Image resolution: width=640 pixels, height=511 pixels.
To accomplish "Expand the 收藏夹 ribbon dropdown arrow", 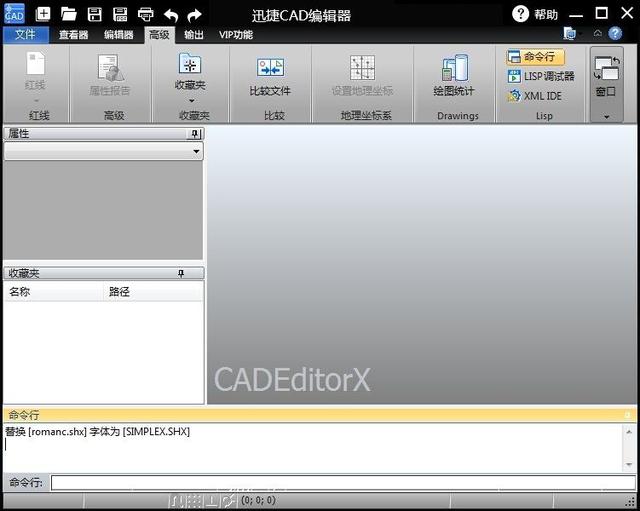I will 191,101.
